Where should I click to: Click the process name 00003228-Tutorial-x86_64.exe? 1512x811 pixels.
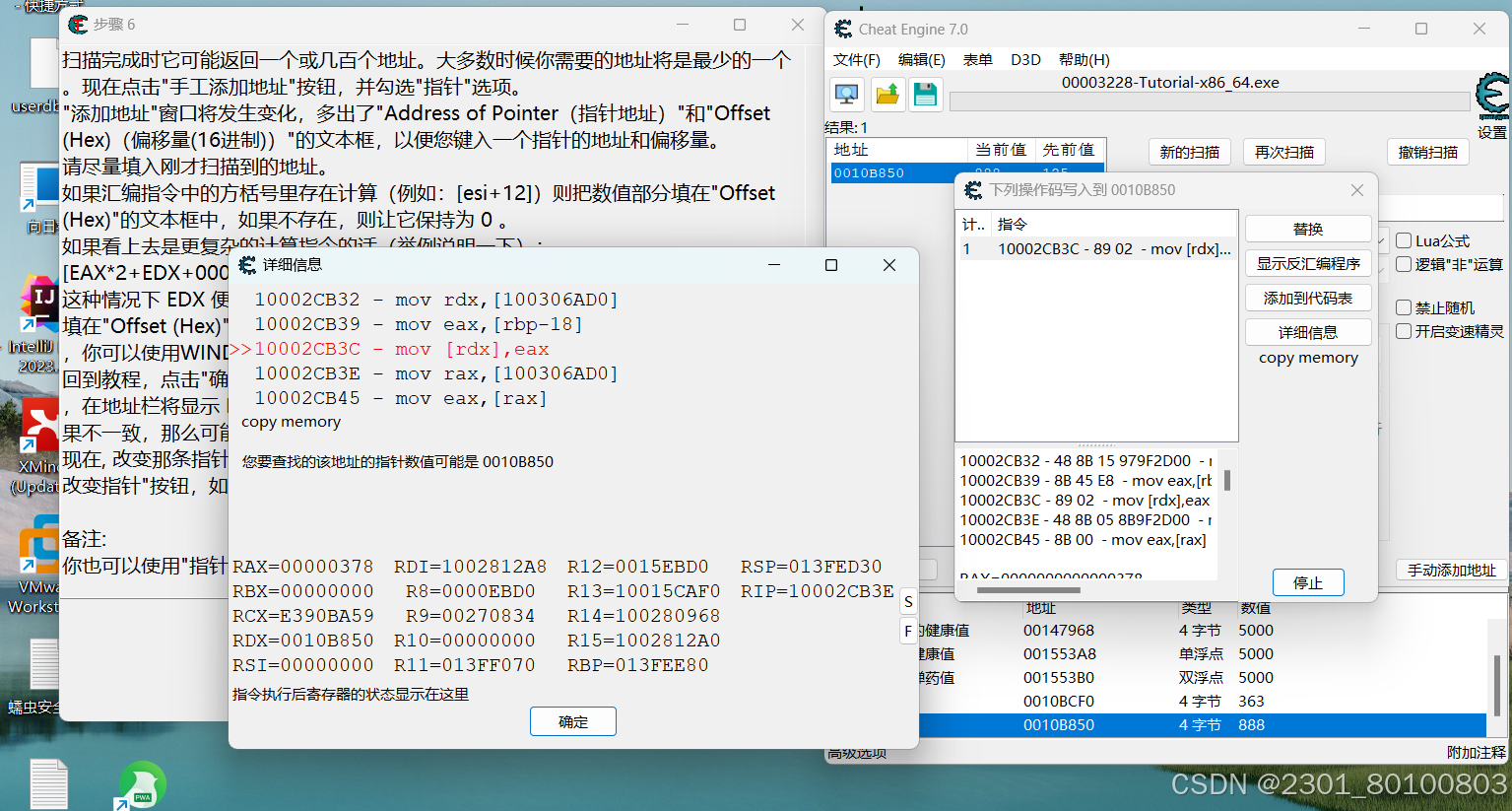click(1170, 82)
